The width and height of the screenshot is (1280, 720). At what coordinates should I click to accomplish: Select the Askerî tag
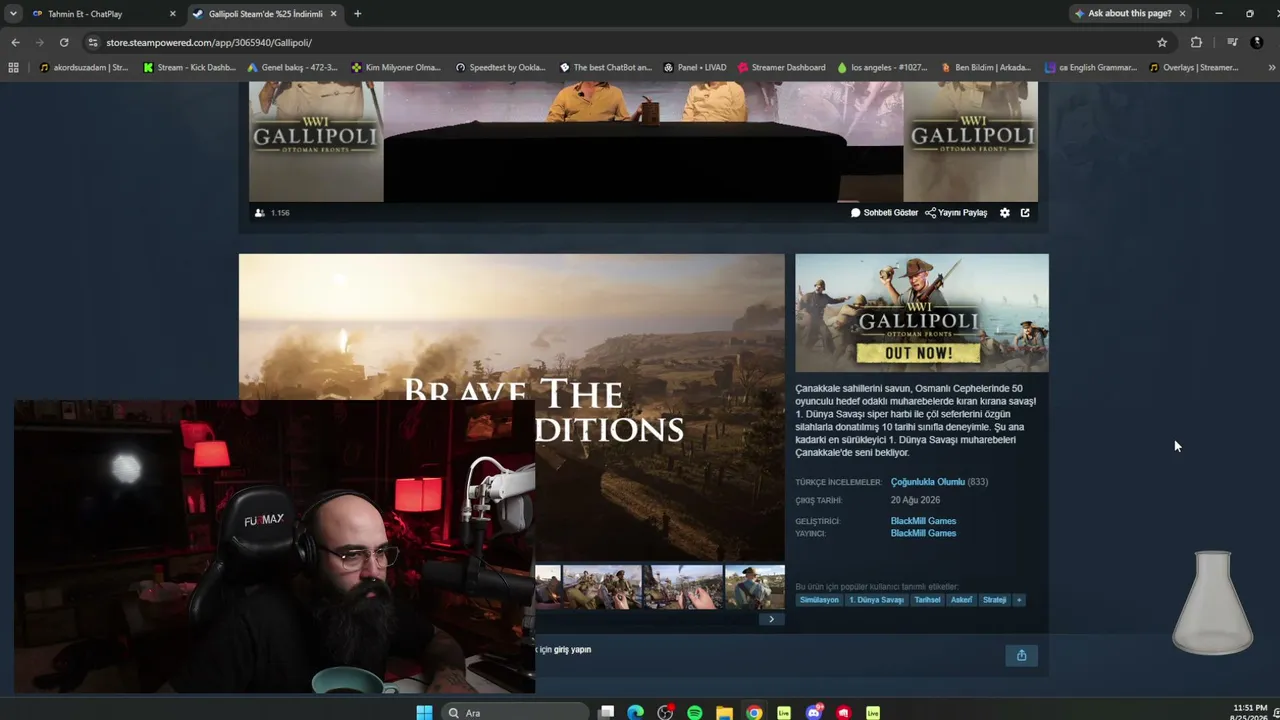(961, 600)
